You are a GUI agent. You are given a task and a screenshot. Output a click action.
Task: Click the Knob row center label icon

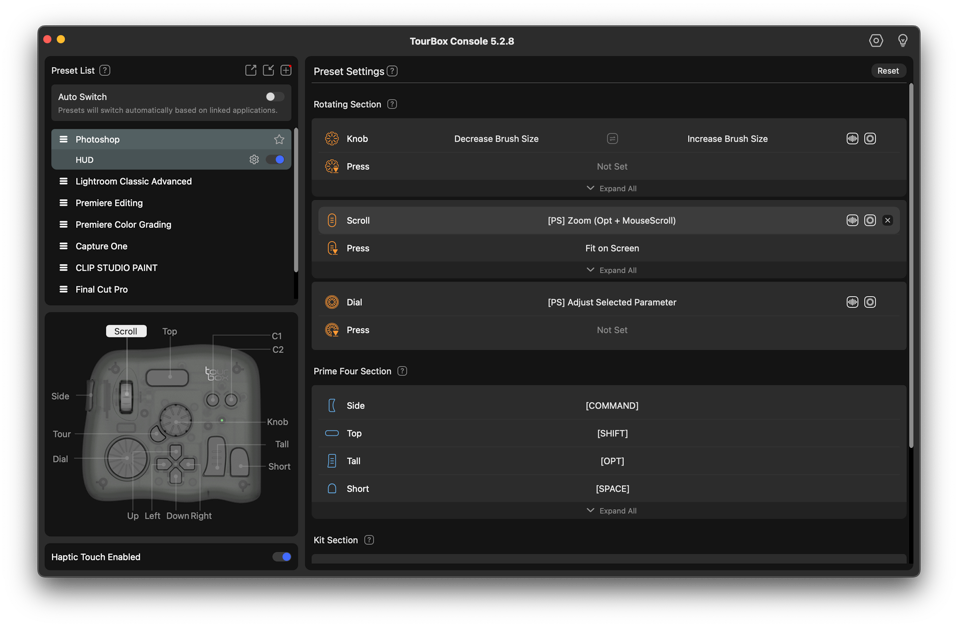coord(612,139)
